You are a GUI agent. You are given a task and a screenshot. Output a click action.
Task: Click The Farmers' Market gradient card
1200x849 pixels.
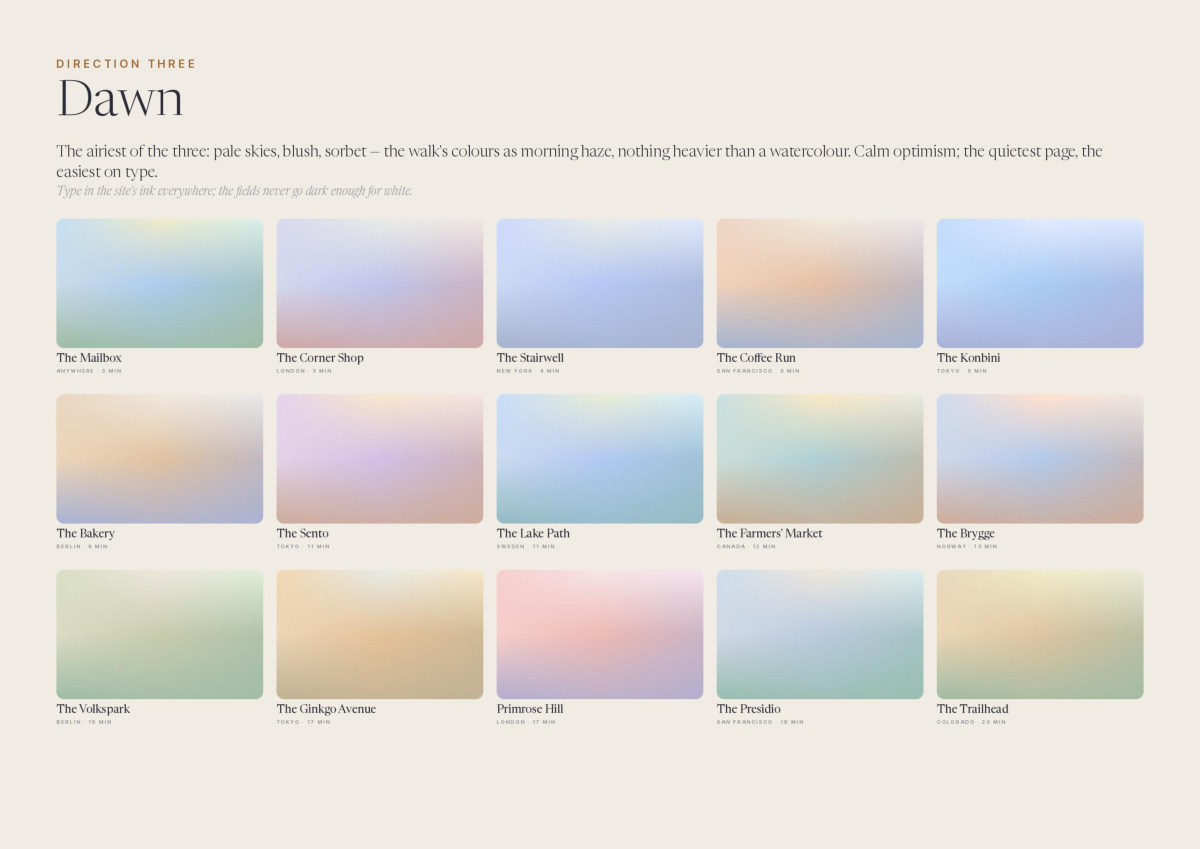click(x=820, y=459)
